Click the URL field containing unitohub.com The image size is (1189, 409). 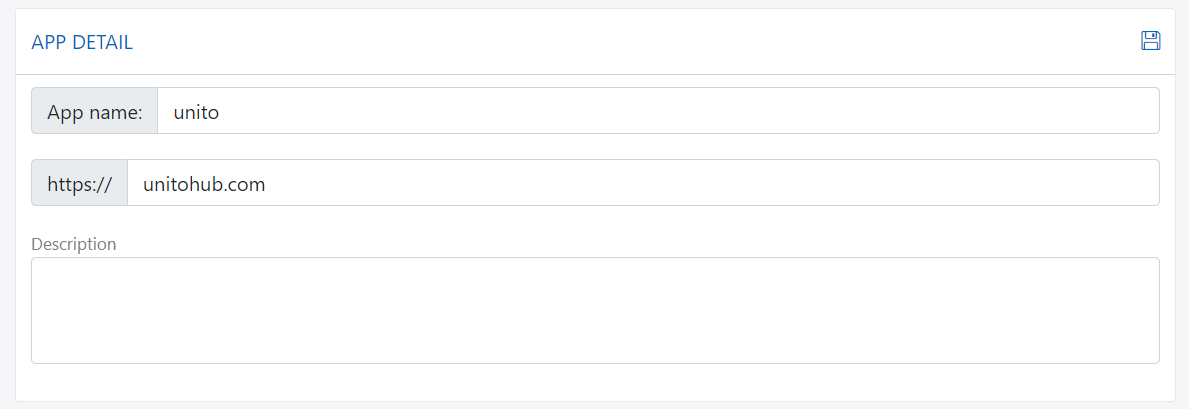point(643,183)
